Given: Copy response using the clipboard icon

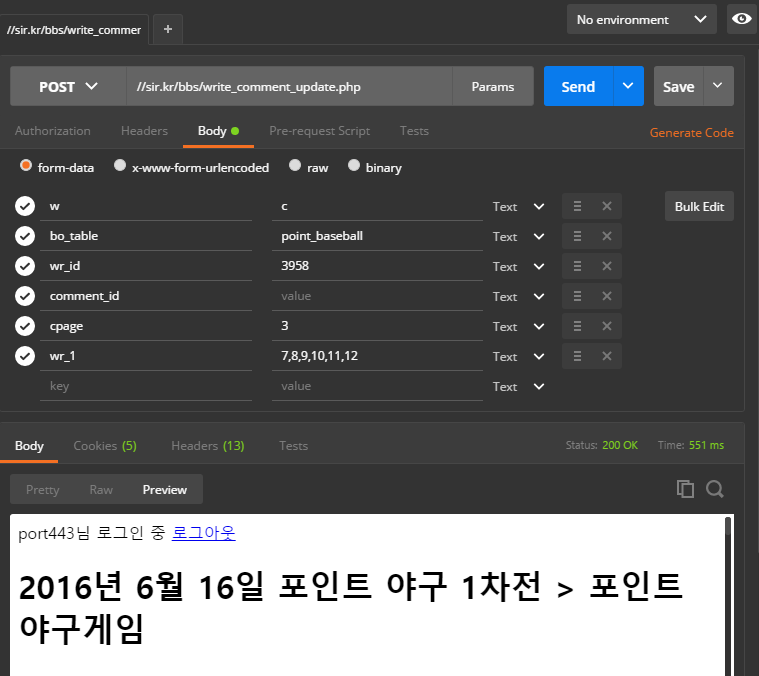Looking at the screenshot, I should tap(685, 489).
